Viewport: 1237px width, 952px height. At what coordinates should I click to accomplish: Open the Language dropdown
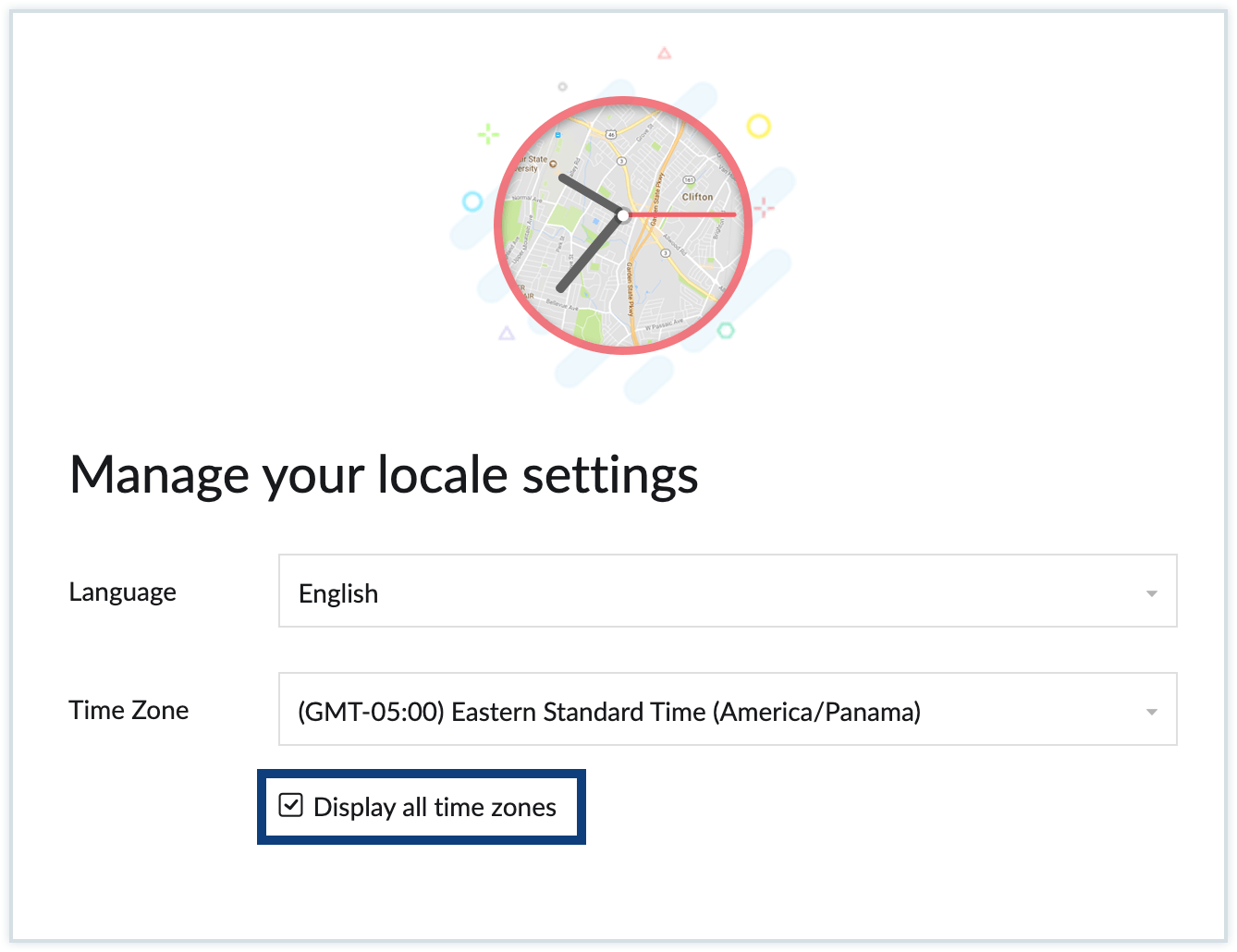tap(728, 592)
